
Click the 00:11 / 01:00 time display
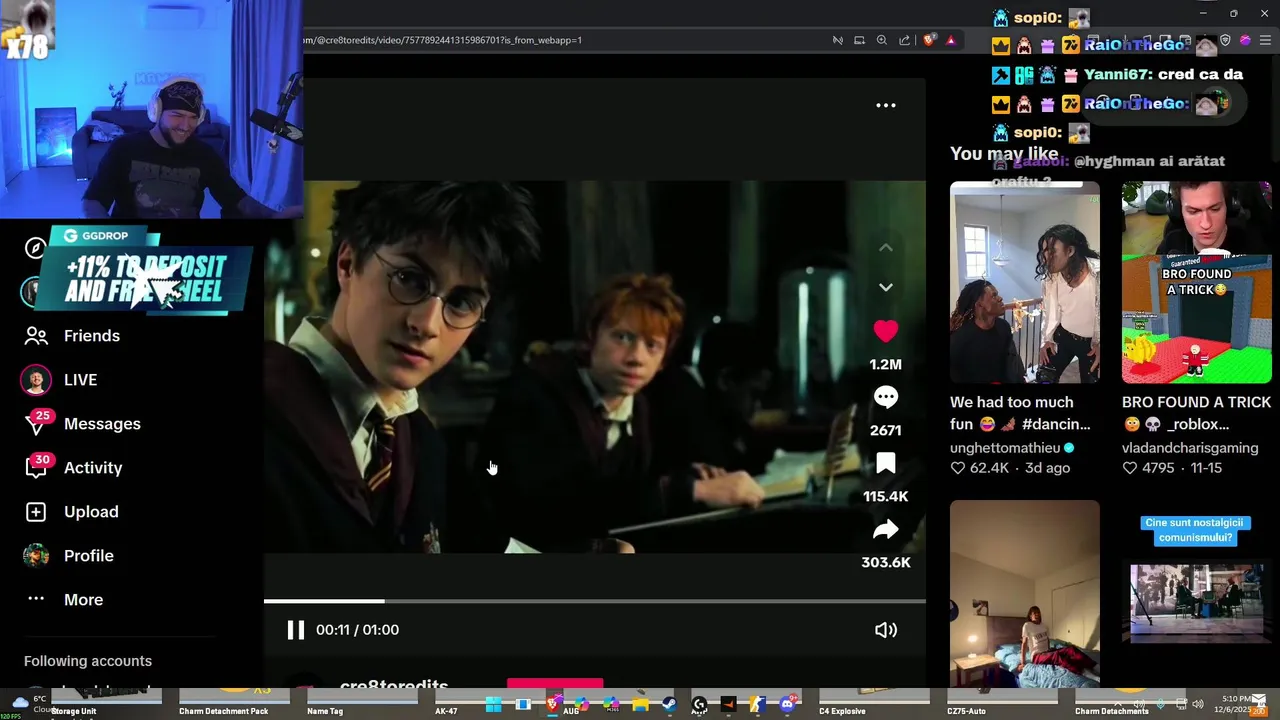(357, 630)
